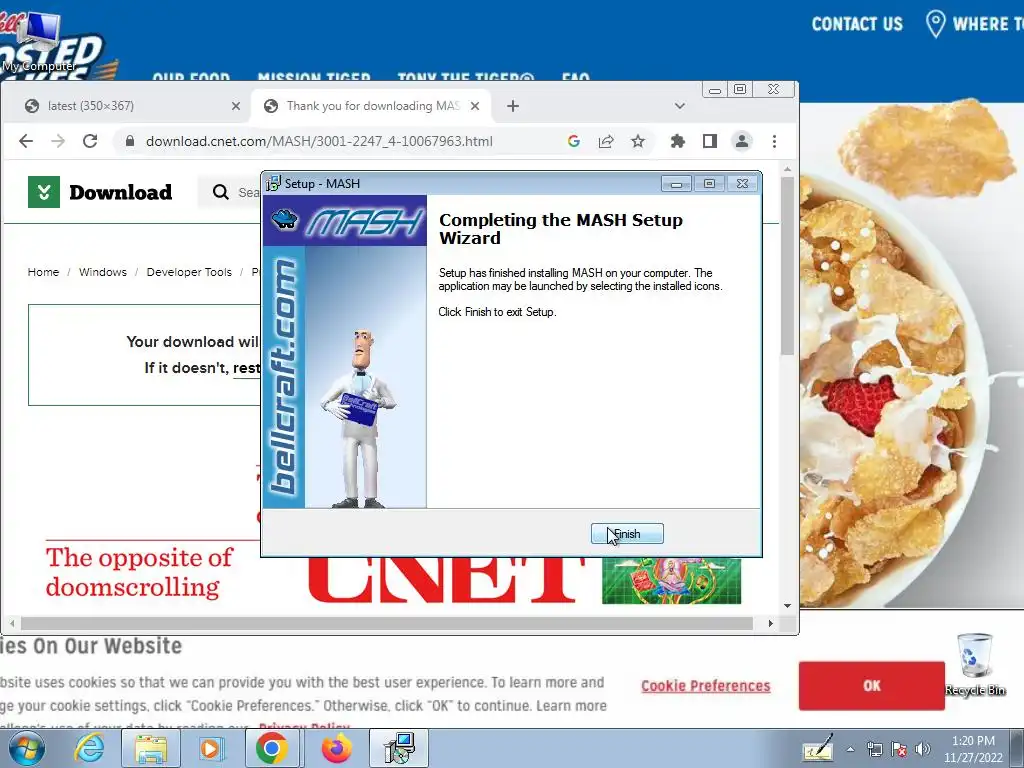This screenshot has height=768, width=1024.
Task: Click the green Download logo icon
Action: pos(44,192)
